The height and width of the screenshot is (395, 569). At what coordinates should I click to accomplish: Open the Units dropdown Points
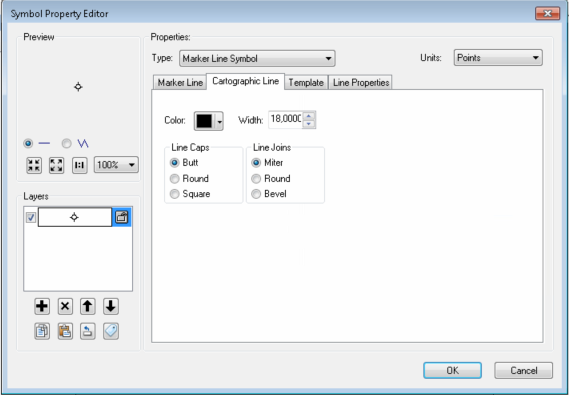click(x=498, y=58)
